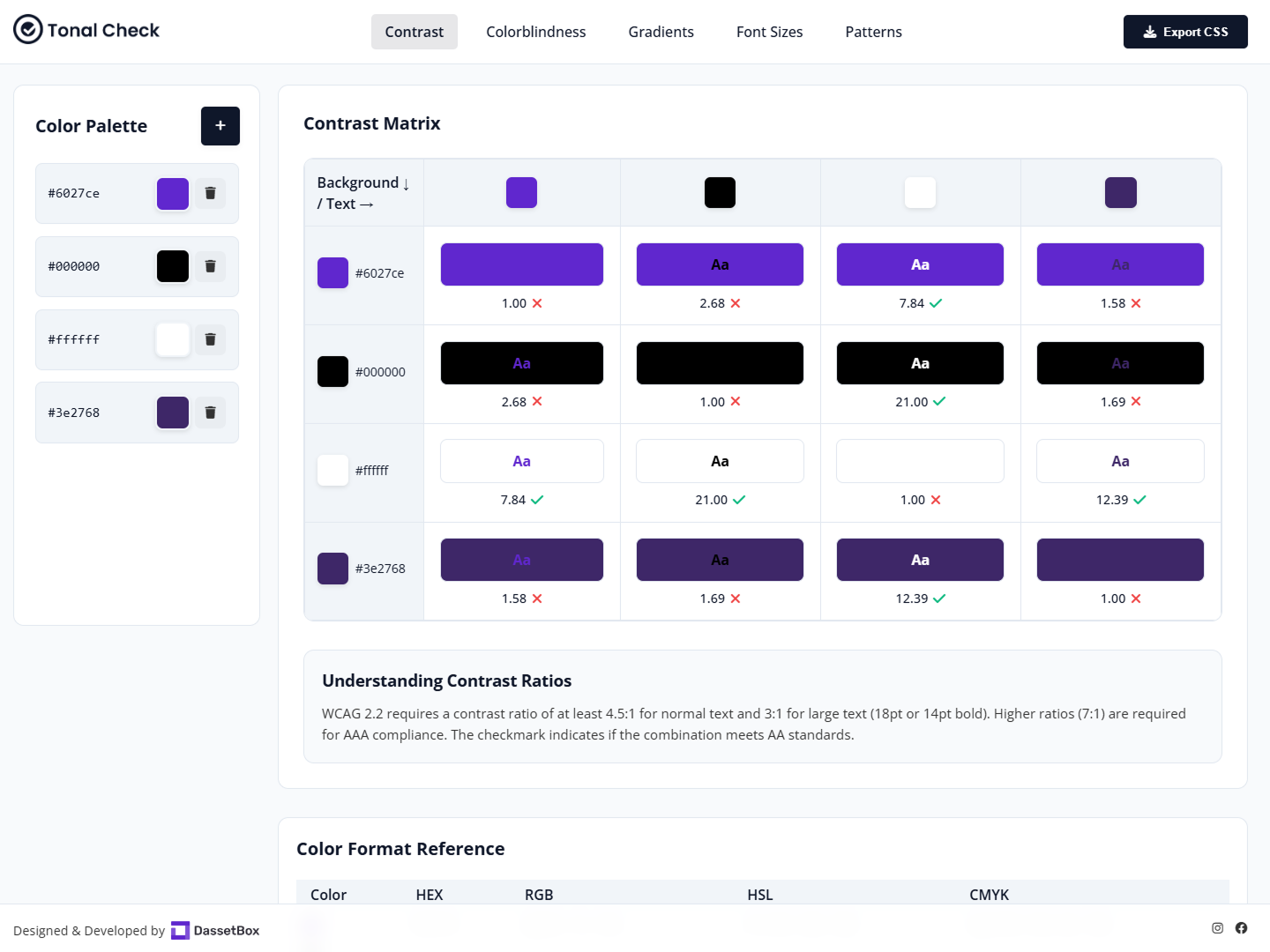Delete the #6027ce color using its trash icon

coord(211,193)
